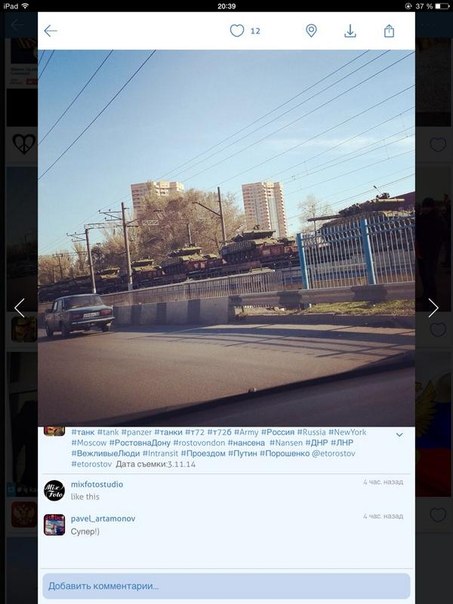453x604 pixels.
Task: Focus the add comment input field
Action: coord(226,586)
